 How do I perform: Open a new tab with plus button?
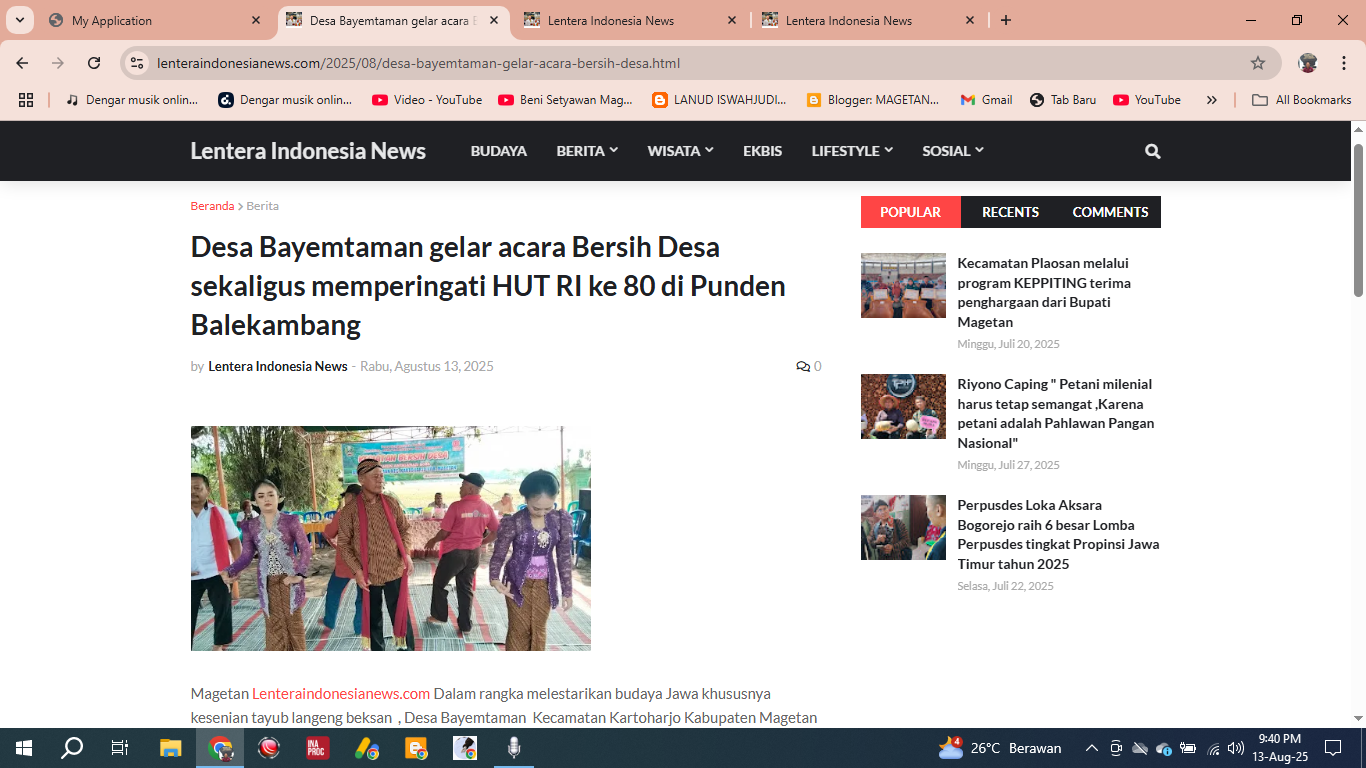tap(1006, 20)
